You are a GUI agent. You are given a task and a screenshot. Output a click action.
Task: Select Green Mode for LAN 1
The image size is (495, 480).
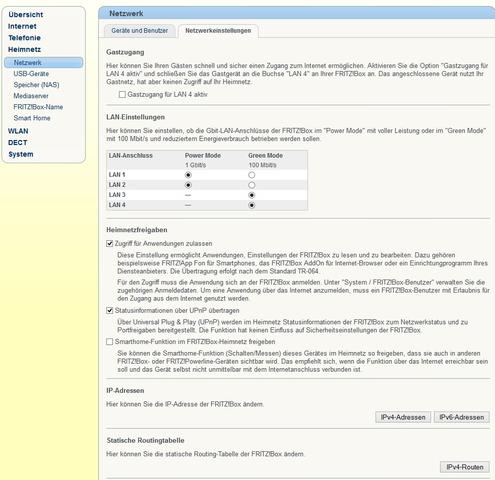[x=252, y=175]
